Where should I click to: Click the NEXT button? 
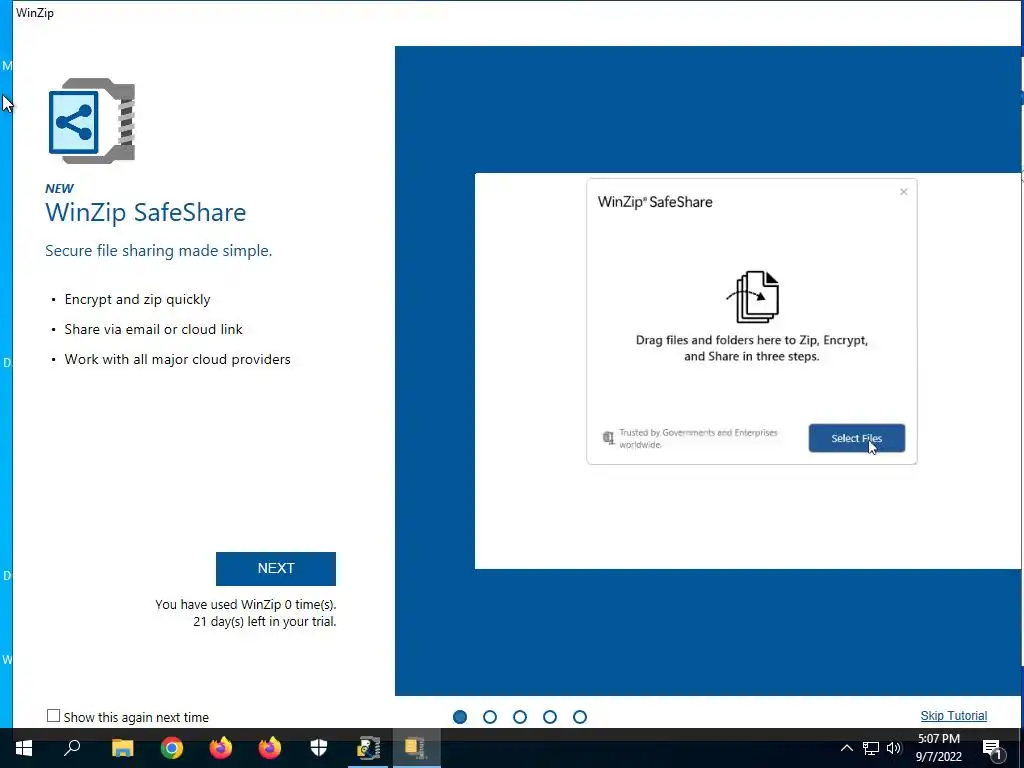pyautogui.click(x=276, y=569)
